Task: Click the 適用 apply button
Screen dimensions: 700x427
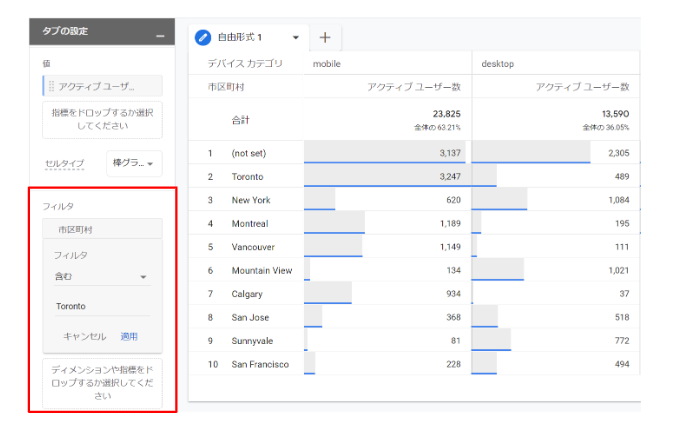Action: (x=129, y=336)
